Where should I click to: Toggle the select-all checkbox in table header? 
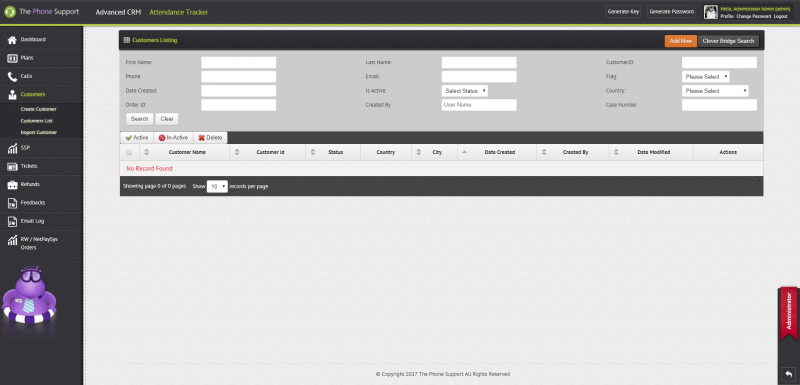(129, 152)
